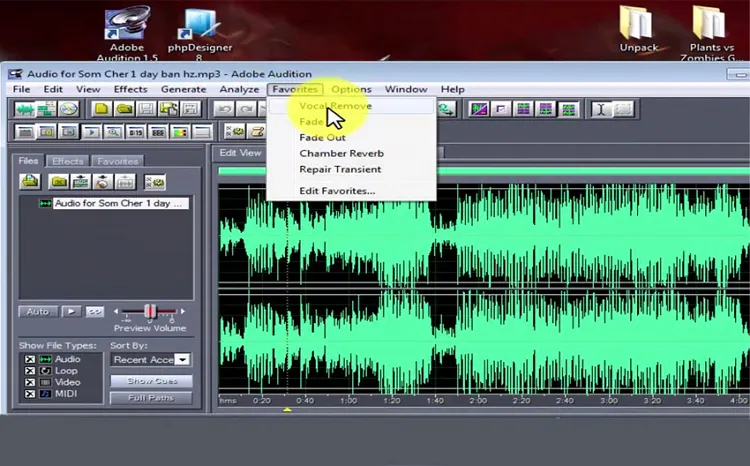Toggle Auto preview play button

click(38, 311)
